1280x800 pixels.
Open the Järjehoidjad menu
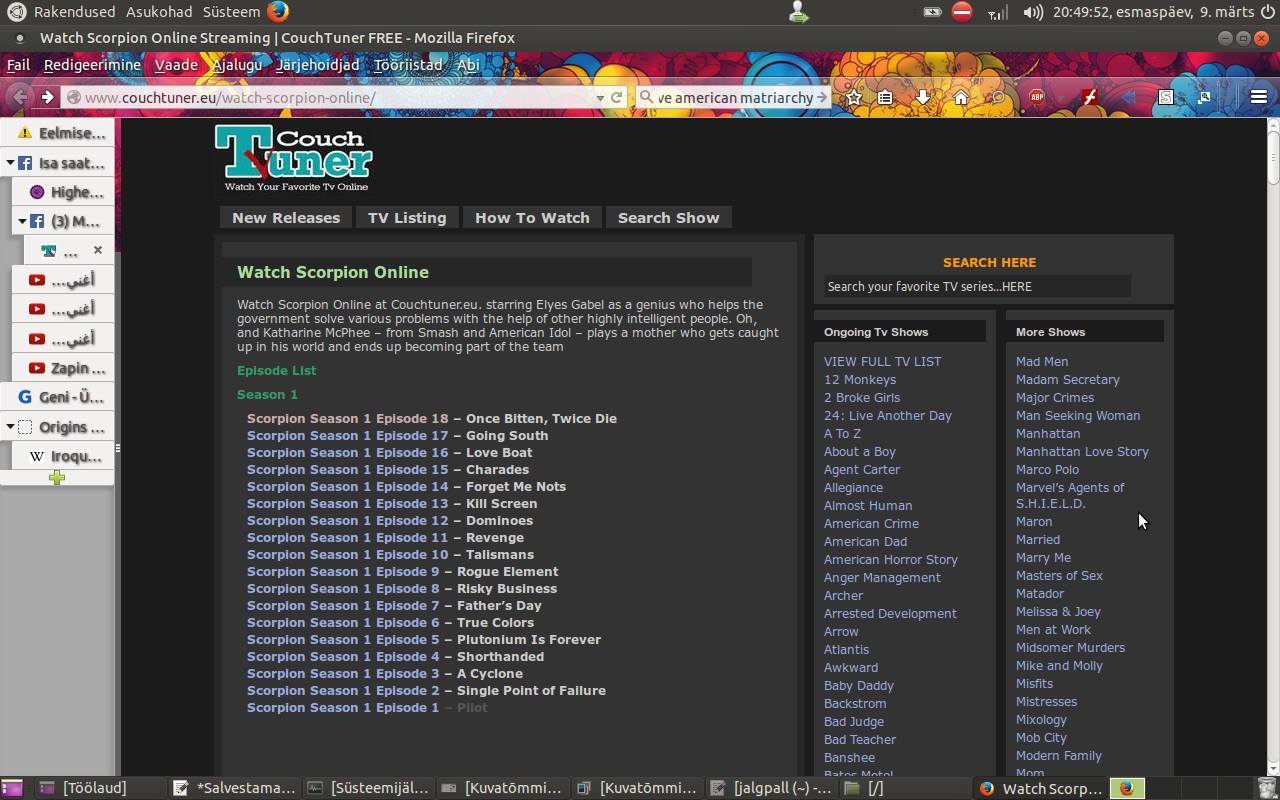(x=317, y=65)
